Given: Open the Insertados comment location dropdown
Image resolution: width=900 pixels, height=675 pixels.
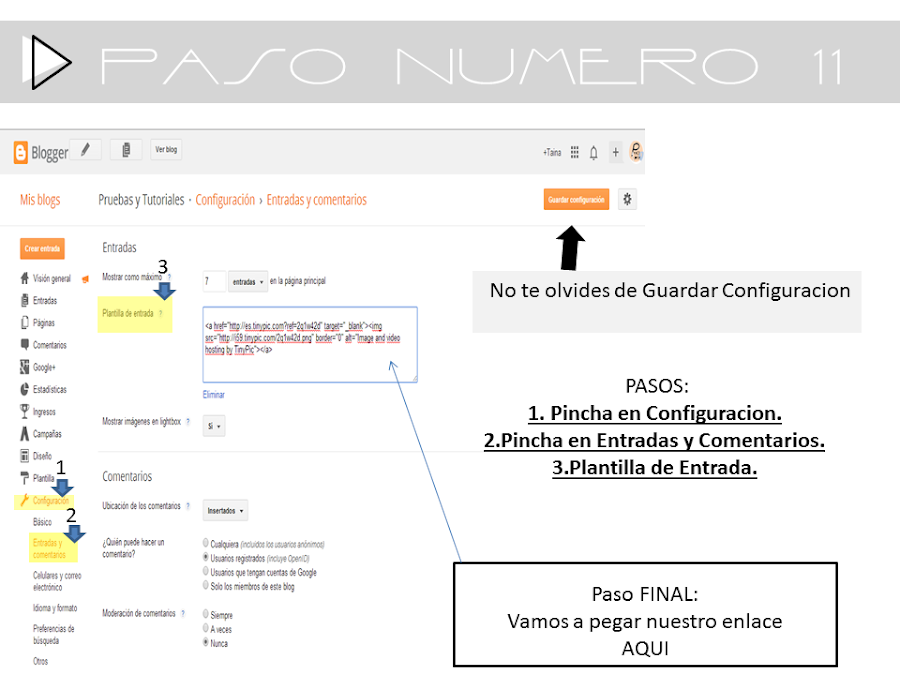Looking at the screenshot, I should (225, 510).
